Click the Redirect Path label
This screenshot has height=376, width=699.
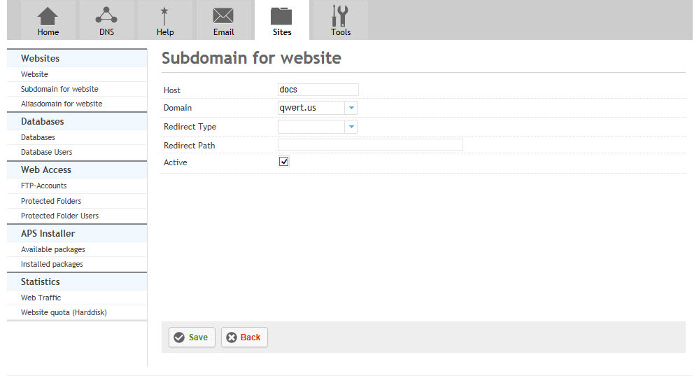189,145
